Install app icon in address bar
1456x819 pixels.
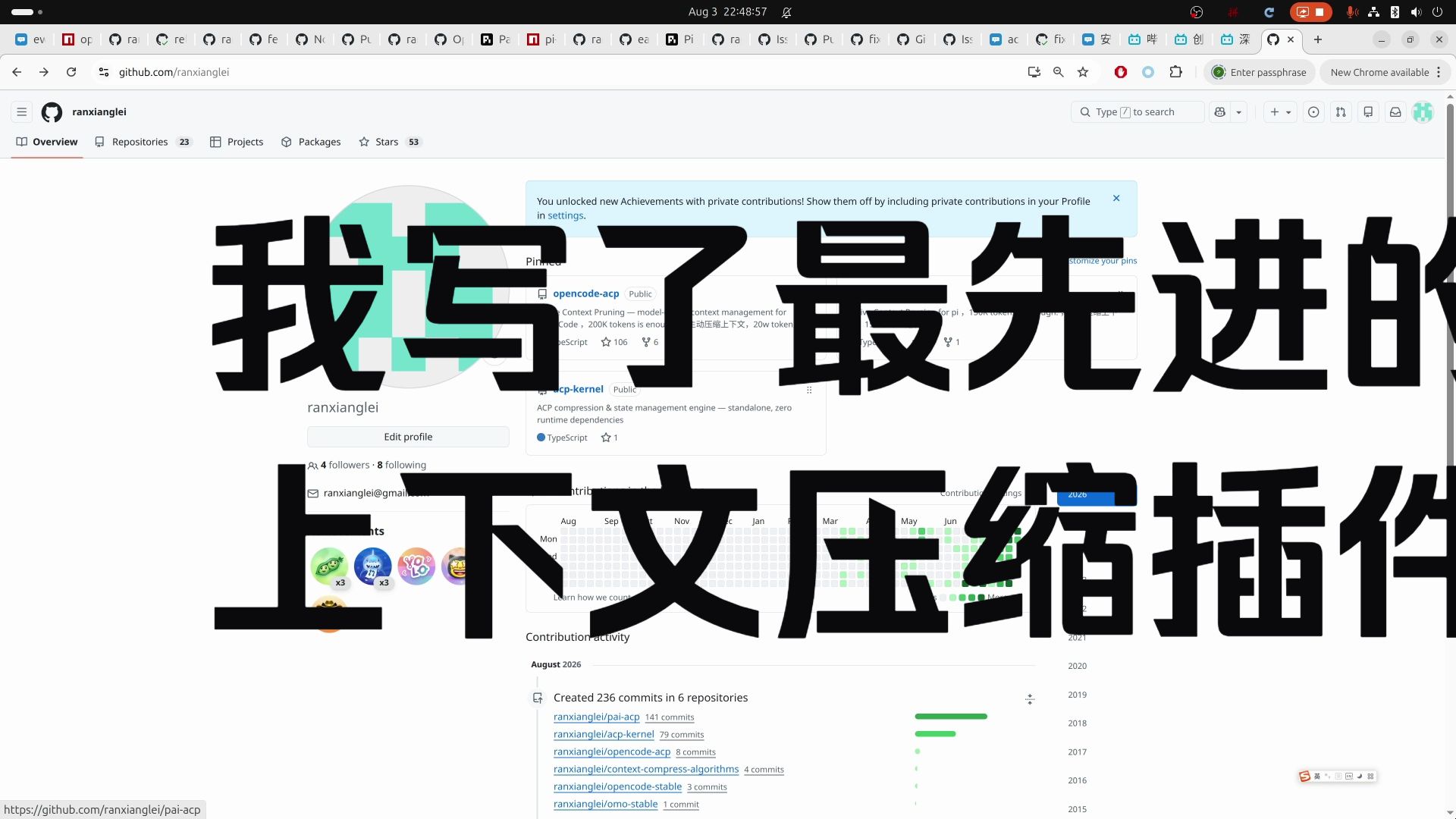[1034, 72]
